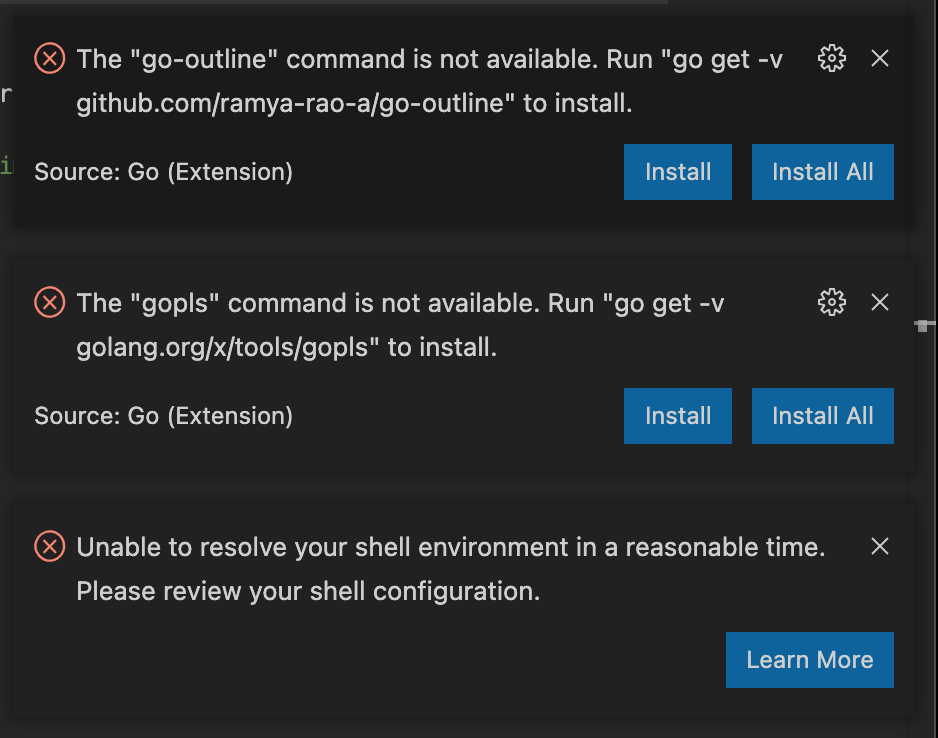This screenshot has height=738, width=938.
Task: Click the red error icon on go-outline notification
Action: pos(49,59)
